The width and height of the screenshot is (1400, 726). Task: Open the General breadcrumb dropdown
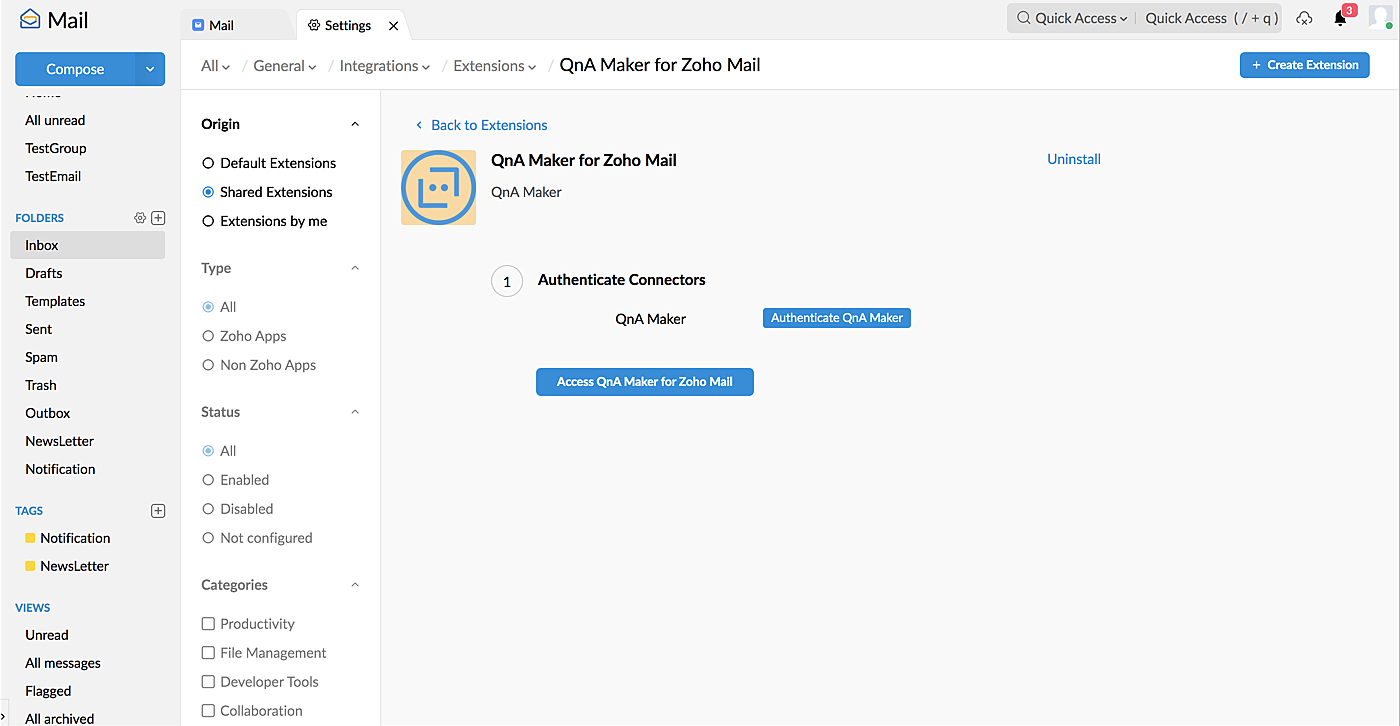(285, 66)
